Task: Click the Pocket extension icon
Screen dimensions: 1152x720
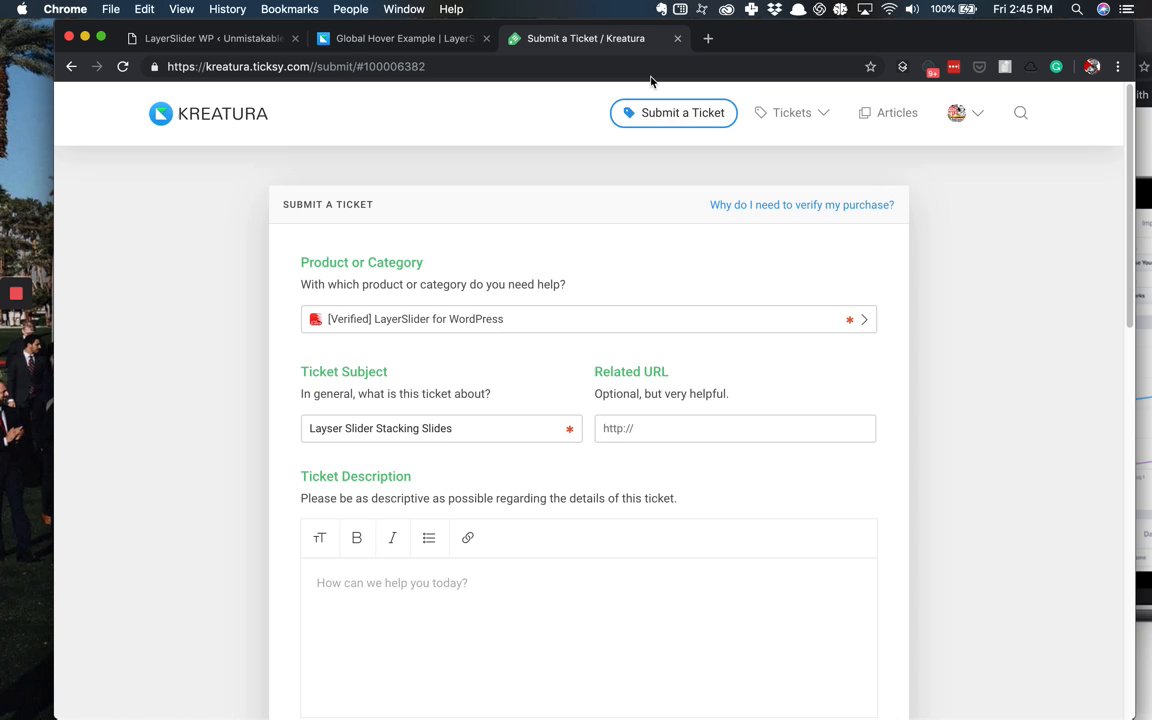Action: tap(979, 67)
